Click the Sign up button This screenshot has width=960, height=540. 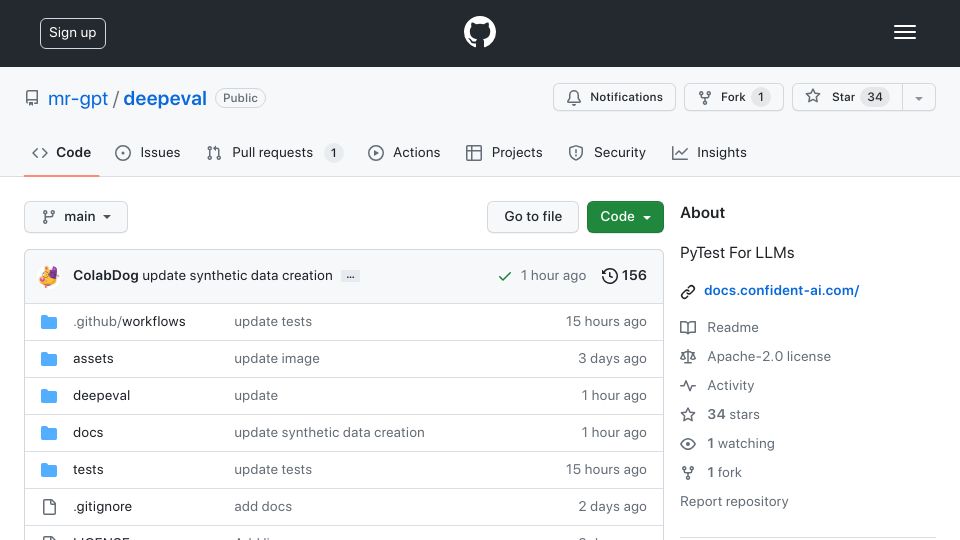(x=73, y=33)
